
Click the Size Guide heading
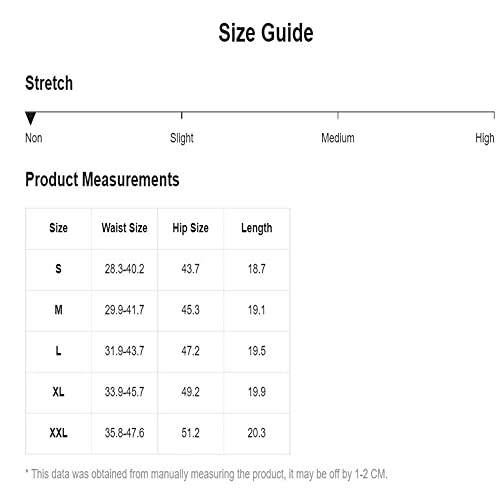[266, 33]
